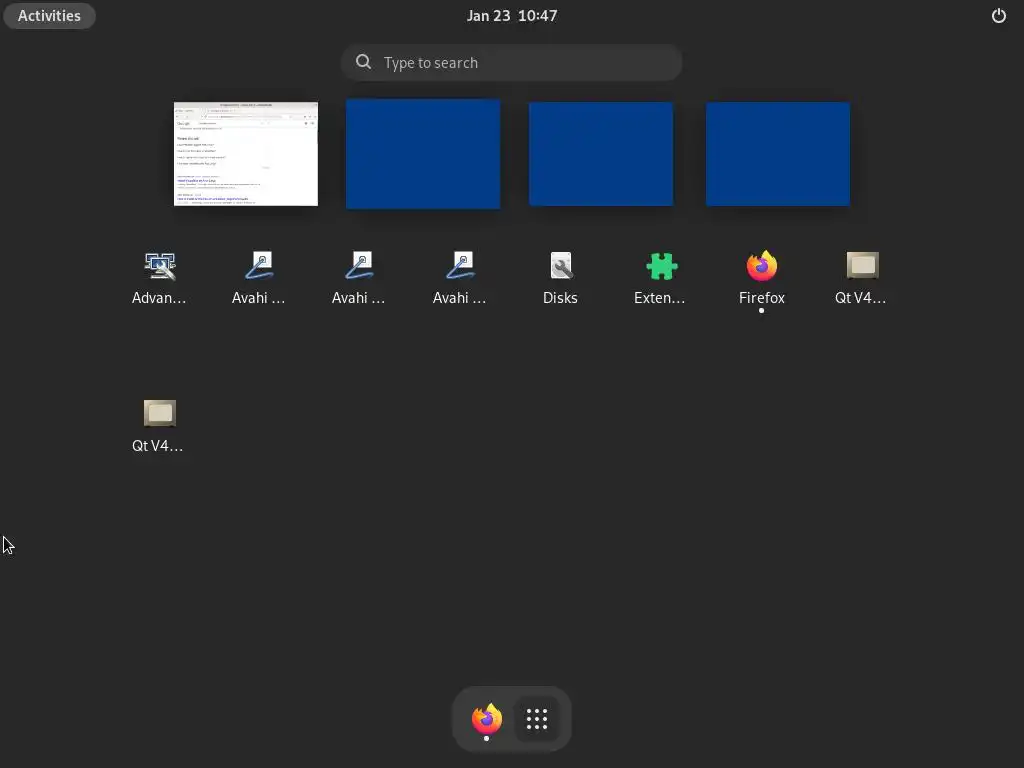Launch the Disks application
Screen dimensions: 1024x768
pyautogui.click(x=560, y=278)
